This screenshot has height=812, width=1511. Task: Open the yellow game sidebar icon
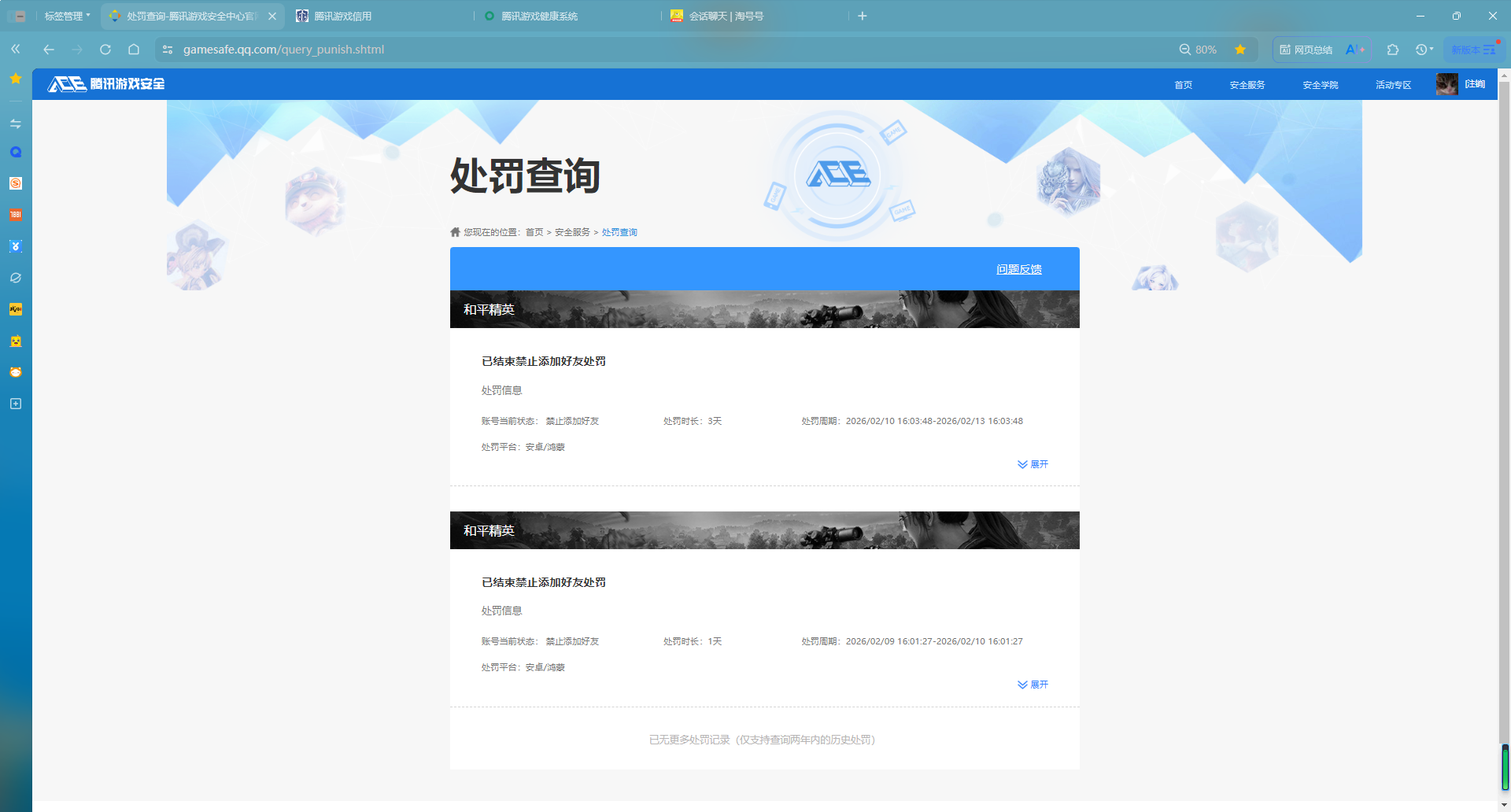click(16, 309)
